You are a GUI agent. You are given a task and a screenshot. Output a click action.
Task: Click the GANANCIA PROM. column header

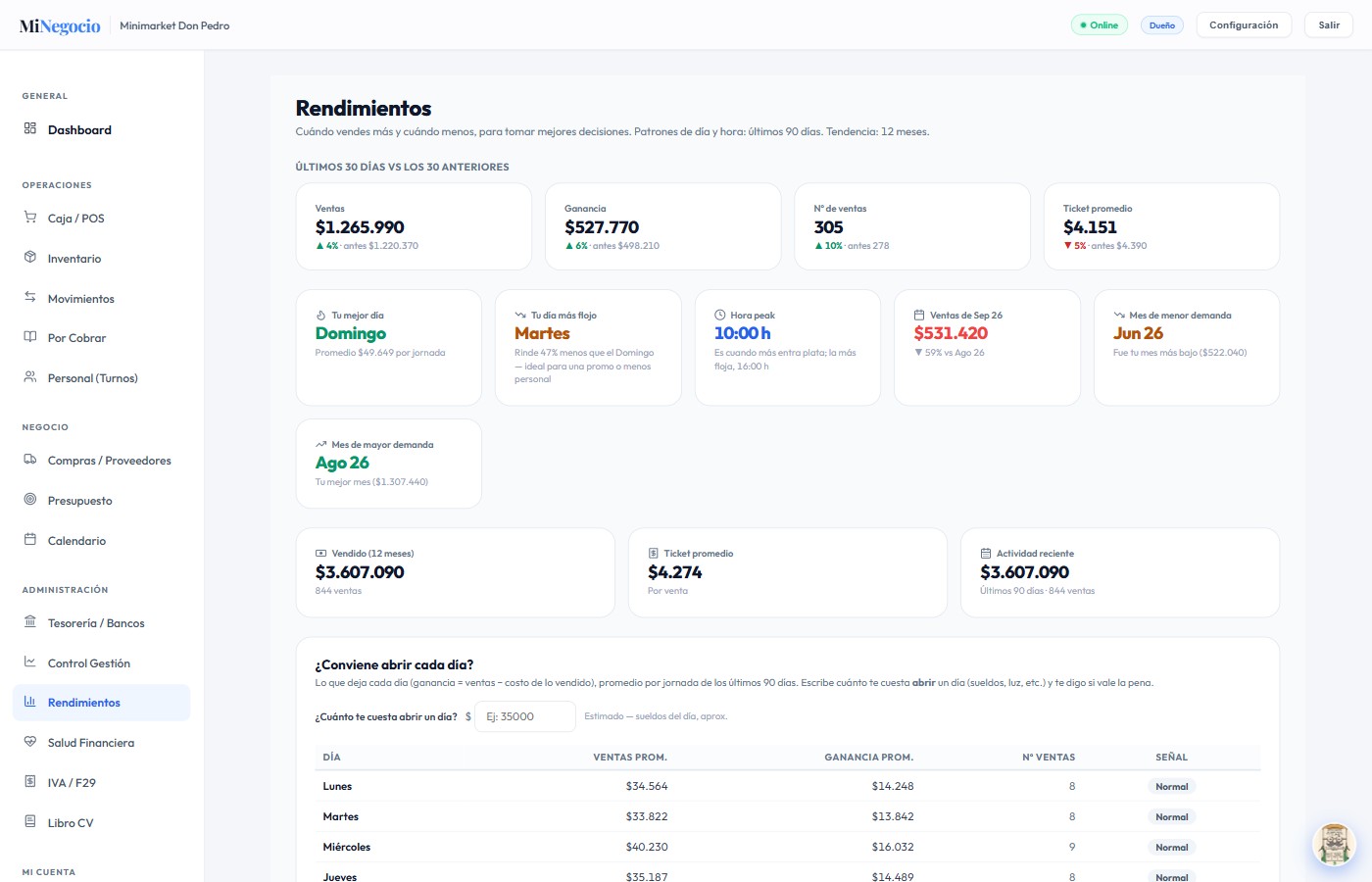tap(868, 758)
